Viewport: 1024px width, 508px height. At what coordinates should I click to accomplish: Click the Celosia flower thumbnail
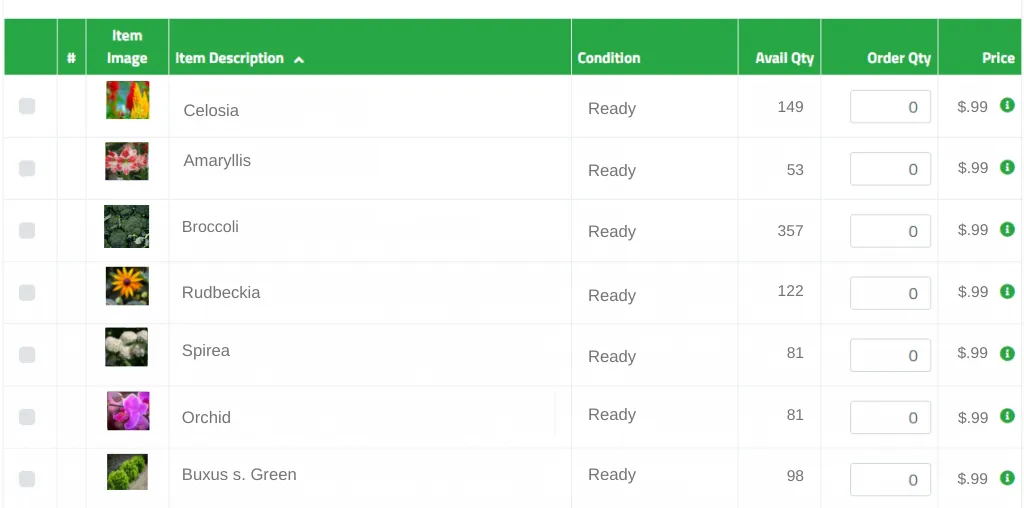(127, 100)
